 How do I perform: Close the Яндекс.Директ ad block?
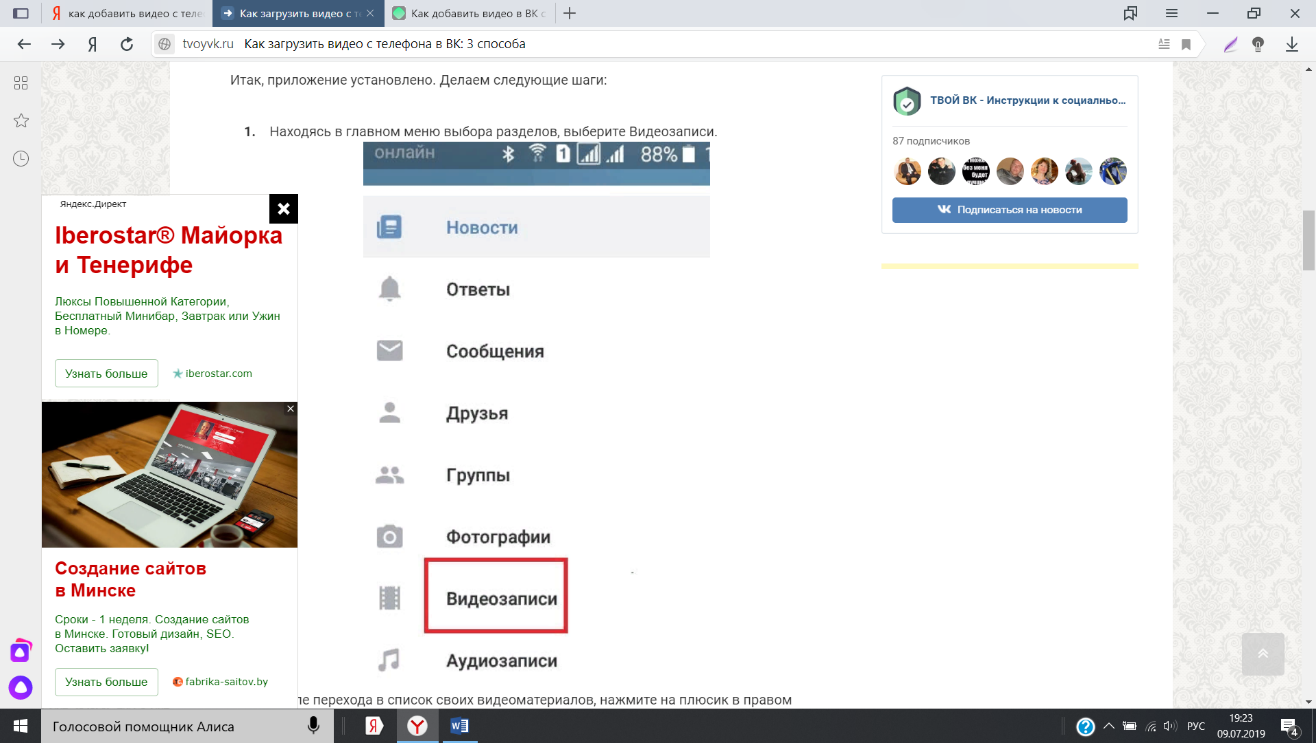284,209
